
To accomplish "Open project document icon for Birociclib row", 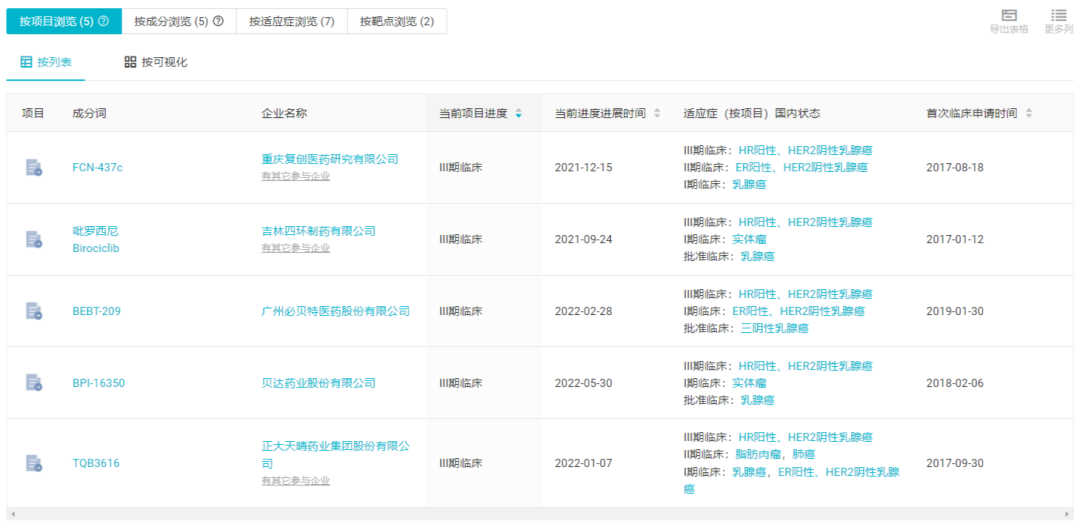I will click(34, 239).
